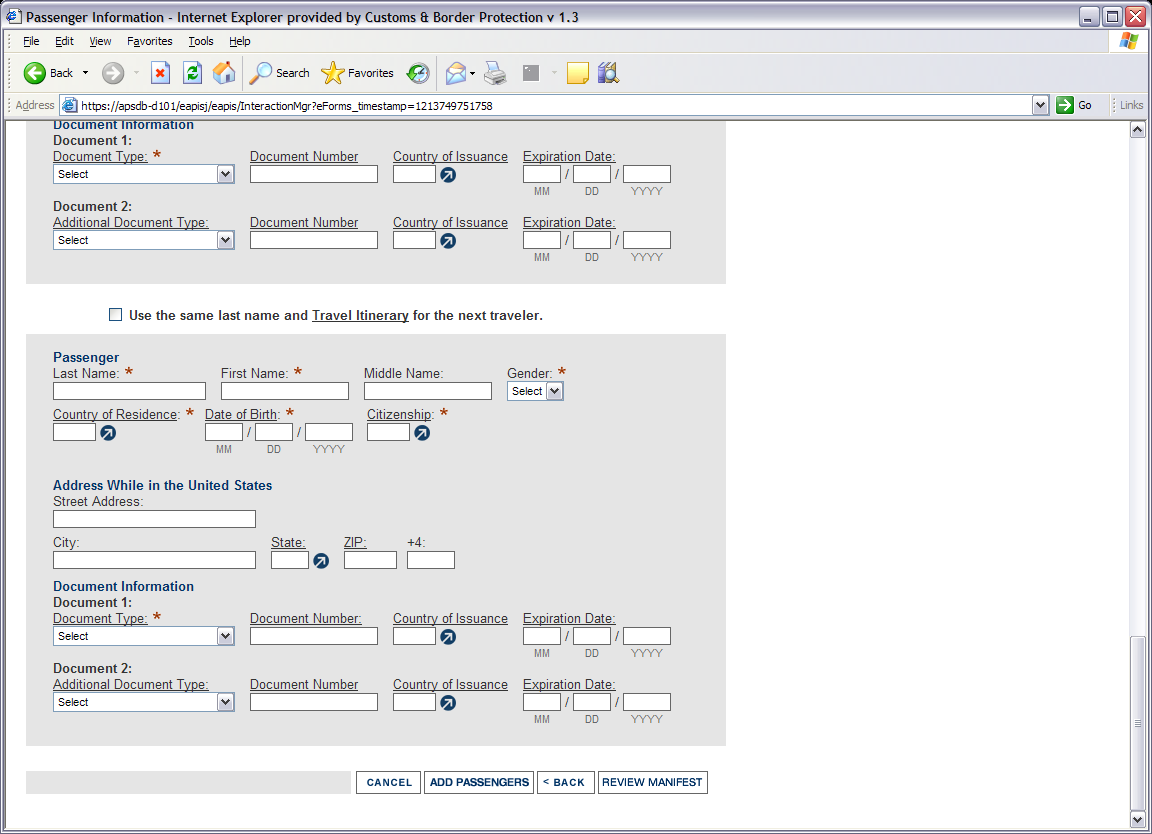
Task: Click the ZIP code field
Action: coord(370,560)
